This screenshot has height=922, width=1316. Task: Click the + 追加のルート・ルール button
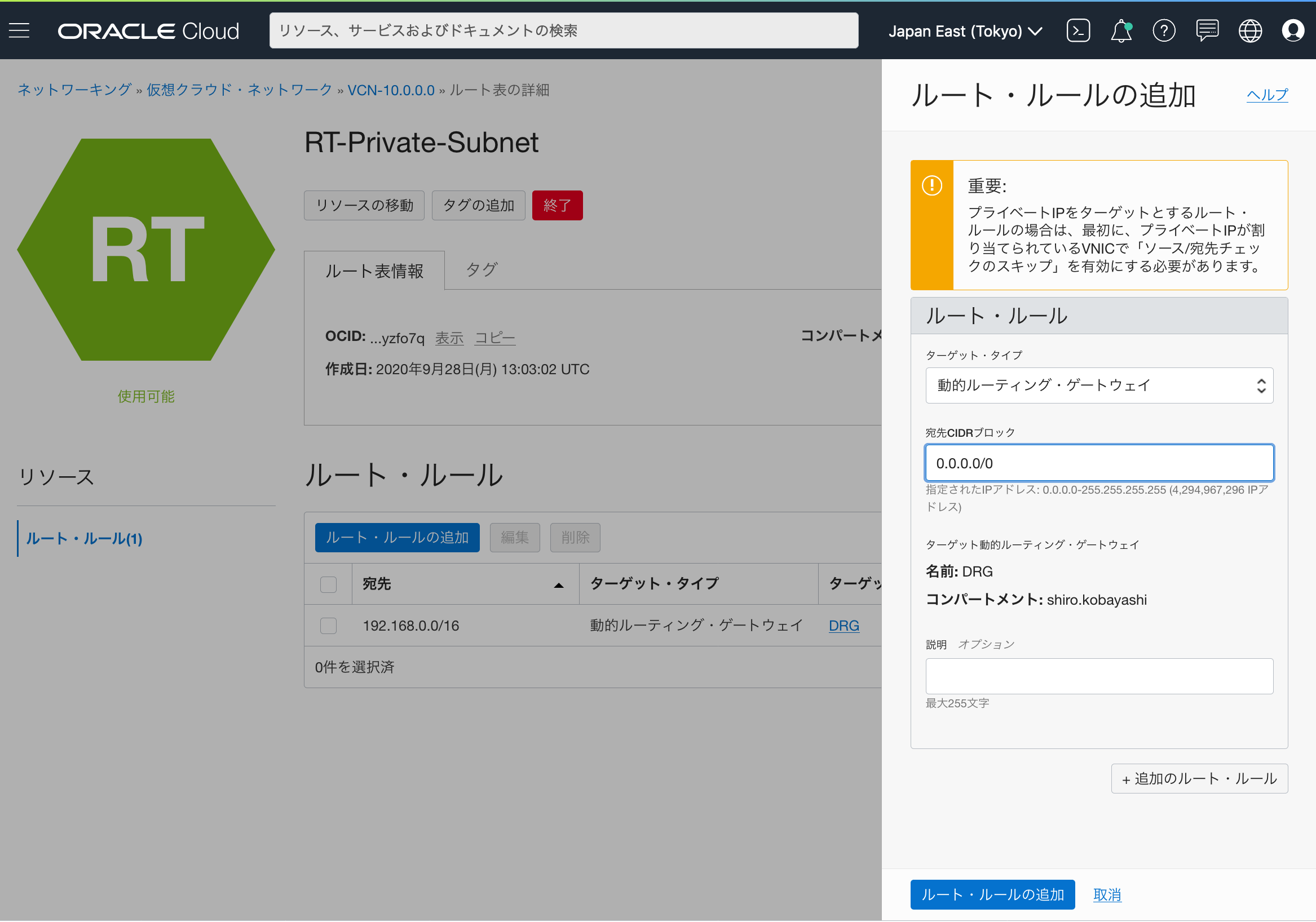pos(1199,778)
